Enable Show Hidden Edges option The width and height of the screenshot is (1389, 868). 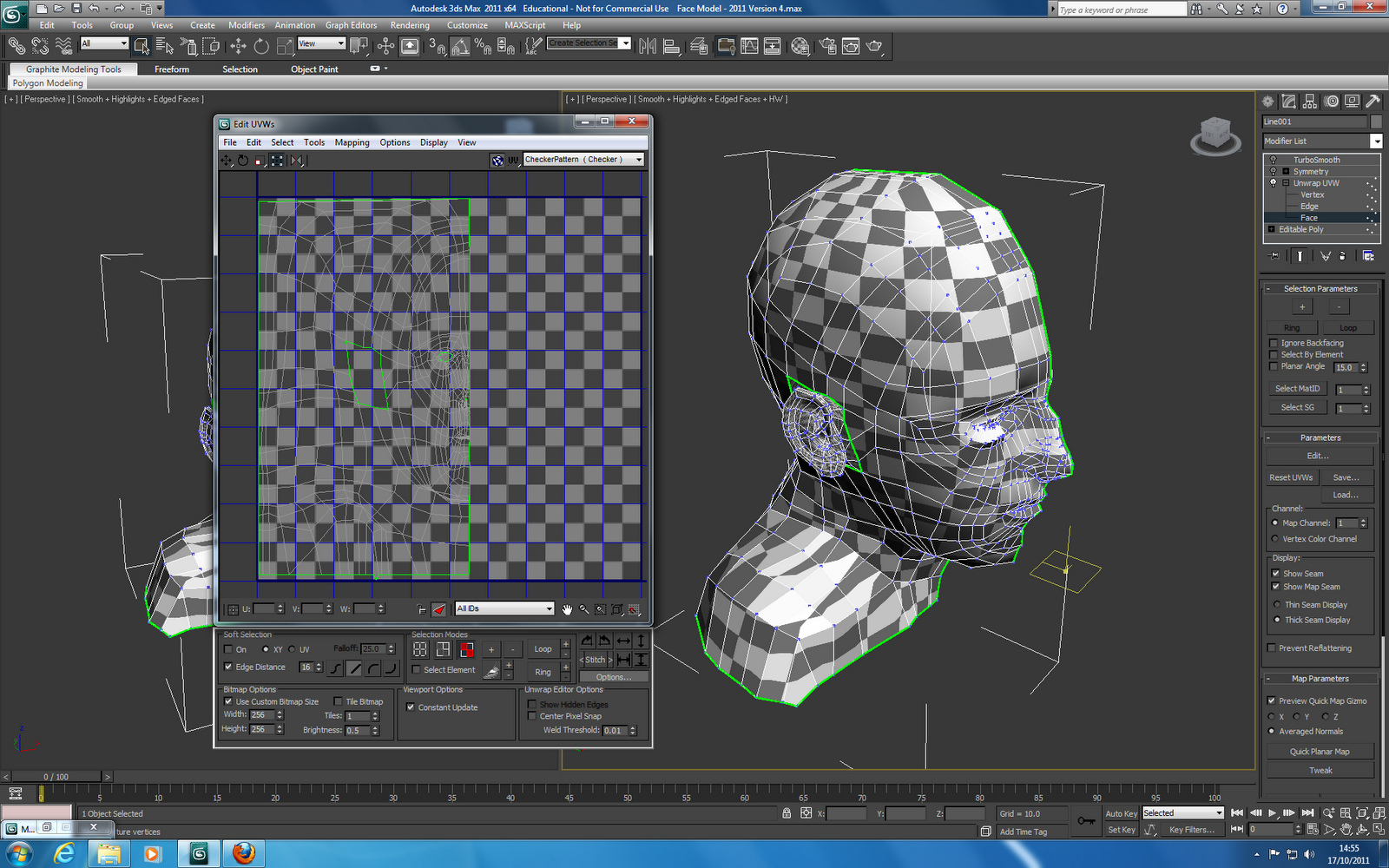(x=531, y=704)
